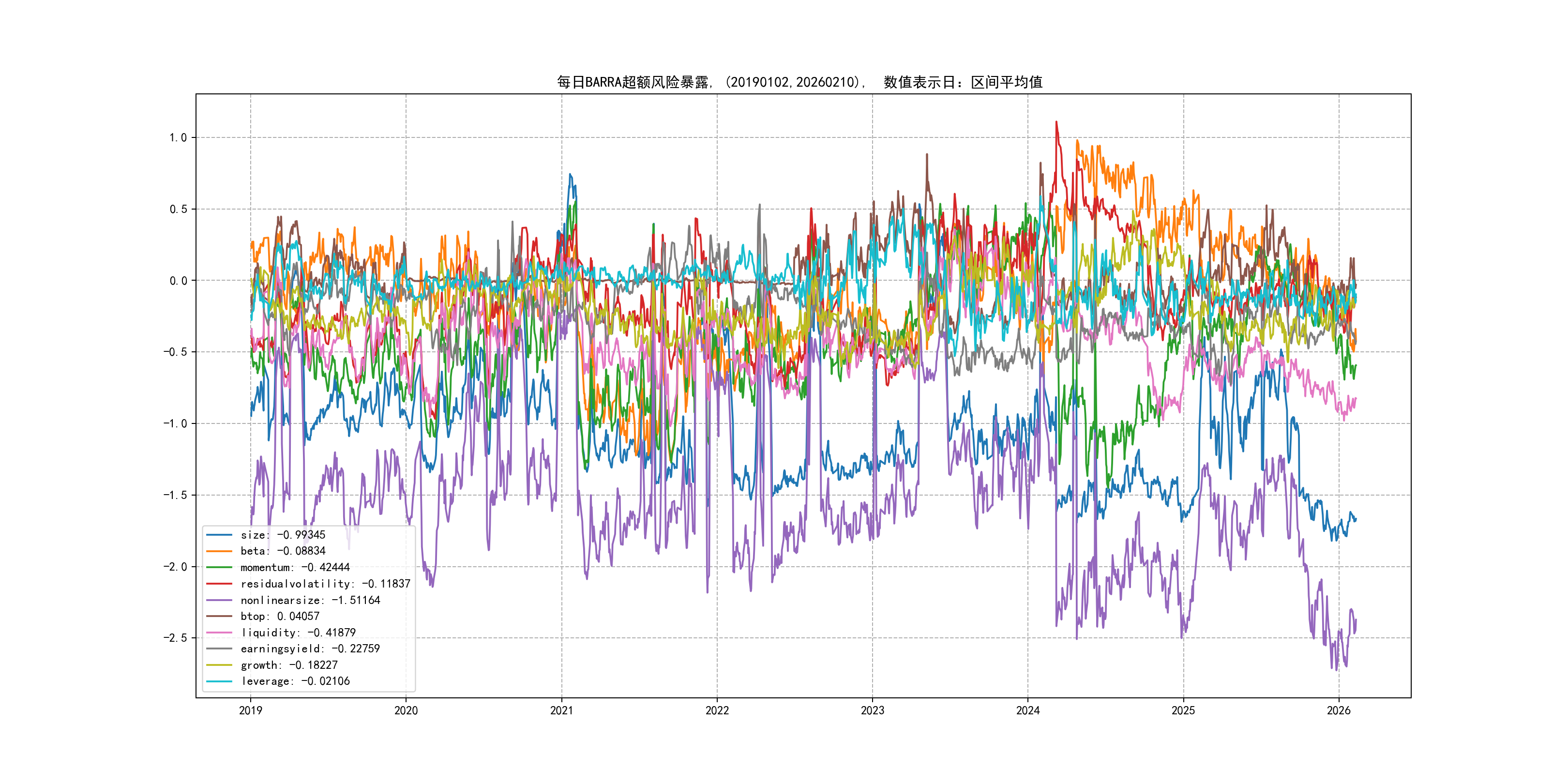
Task: Click the 'liquidity: -0.41879' legend label
Action: [298, 633]
